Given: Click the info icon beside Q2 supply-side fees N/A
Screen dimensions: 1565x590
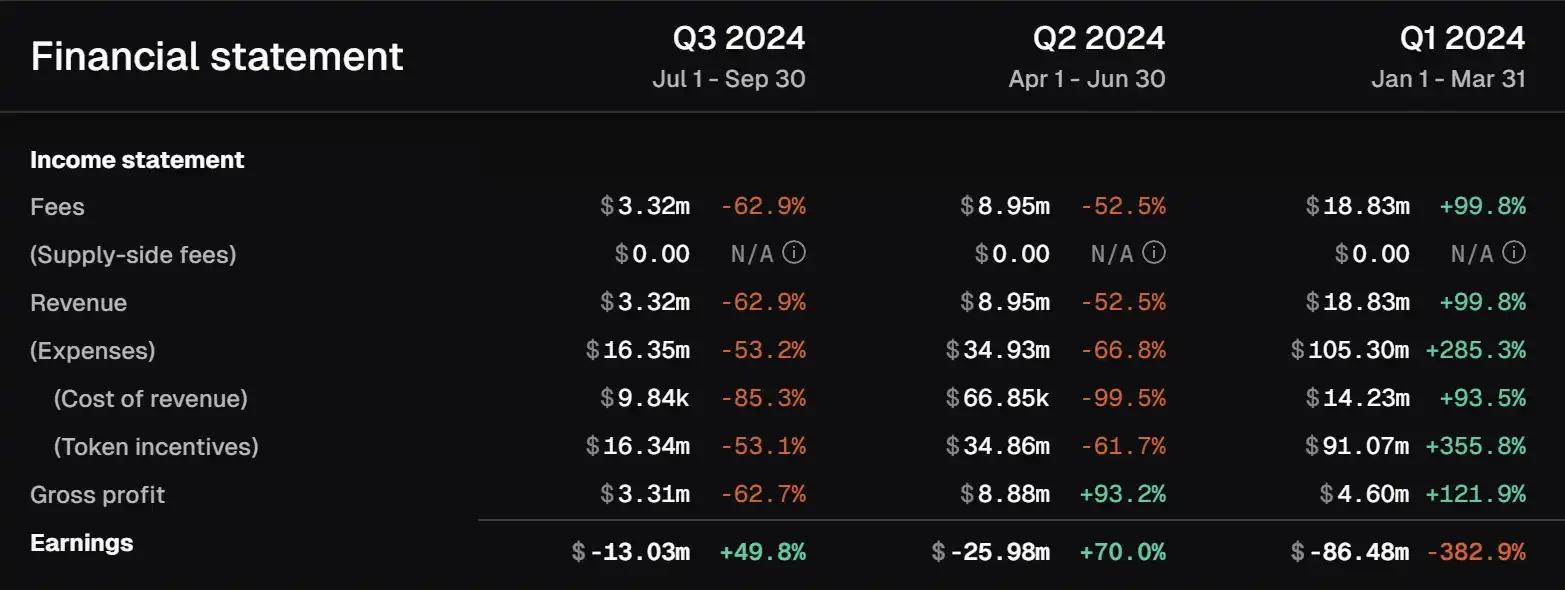Looking at the screenshot, I should tap(1154, 254).
